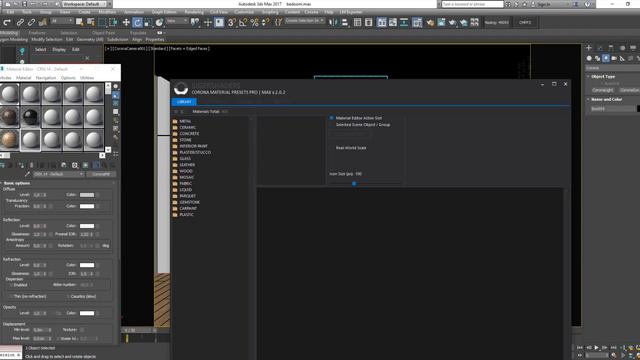Check the Caustics (slow) option
This screenshot has height=360, width=640.
pos(68,296)
